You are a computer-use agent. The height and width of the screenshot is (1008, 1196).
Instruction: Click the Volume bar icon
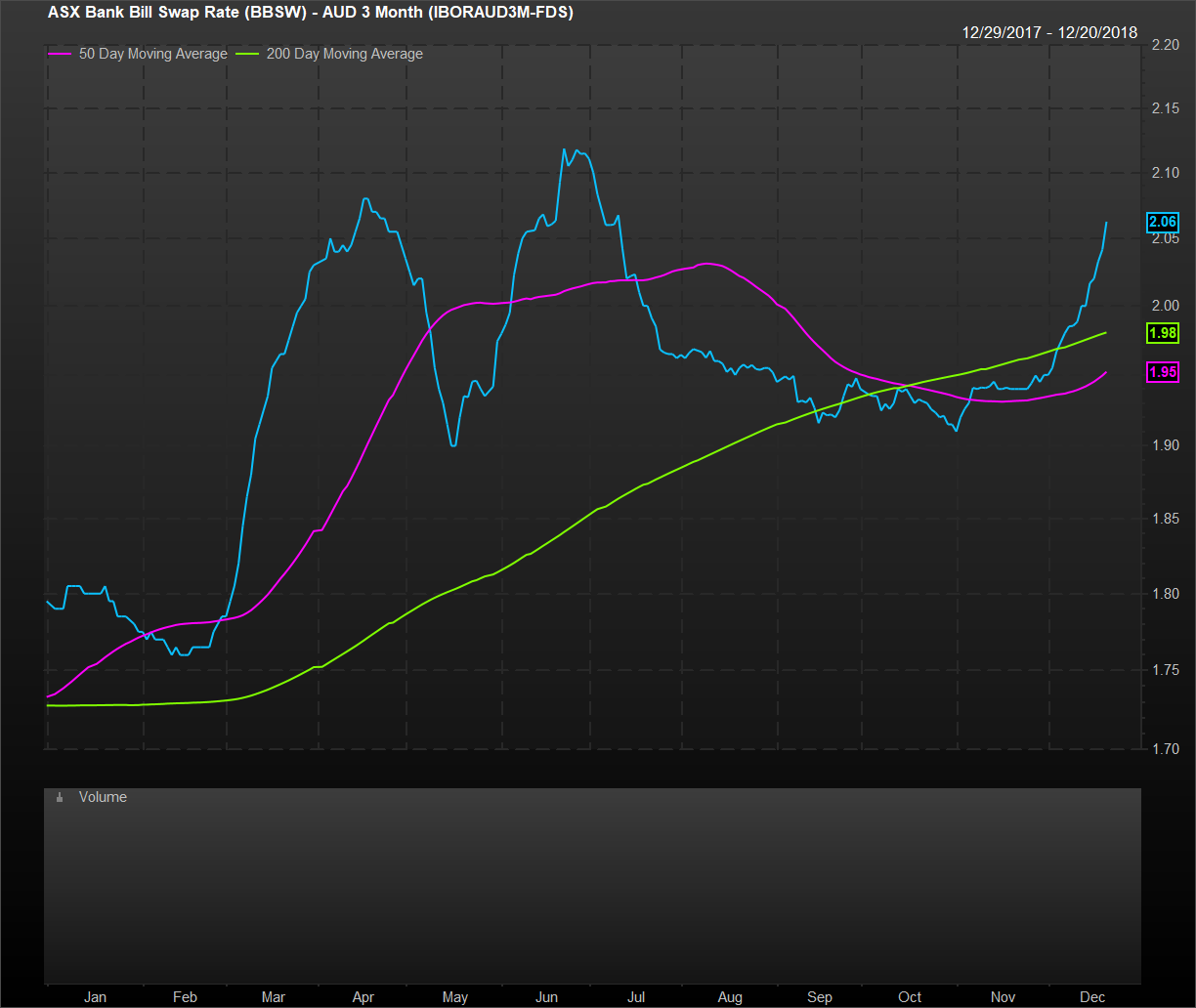coord(60,798)
